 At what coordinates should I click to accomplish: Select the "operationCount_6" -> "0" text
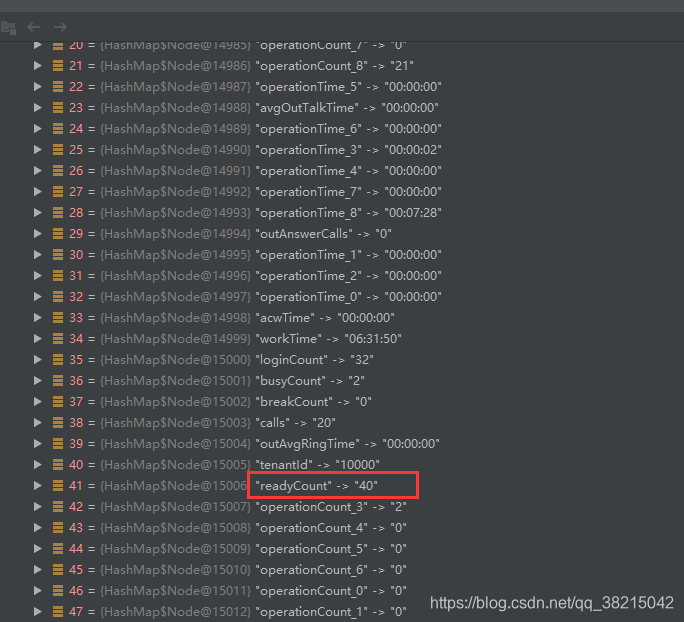pyautogui.click(x=331, y=570)
